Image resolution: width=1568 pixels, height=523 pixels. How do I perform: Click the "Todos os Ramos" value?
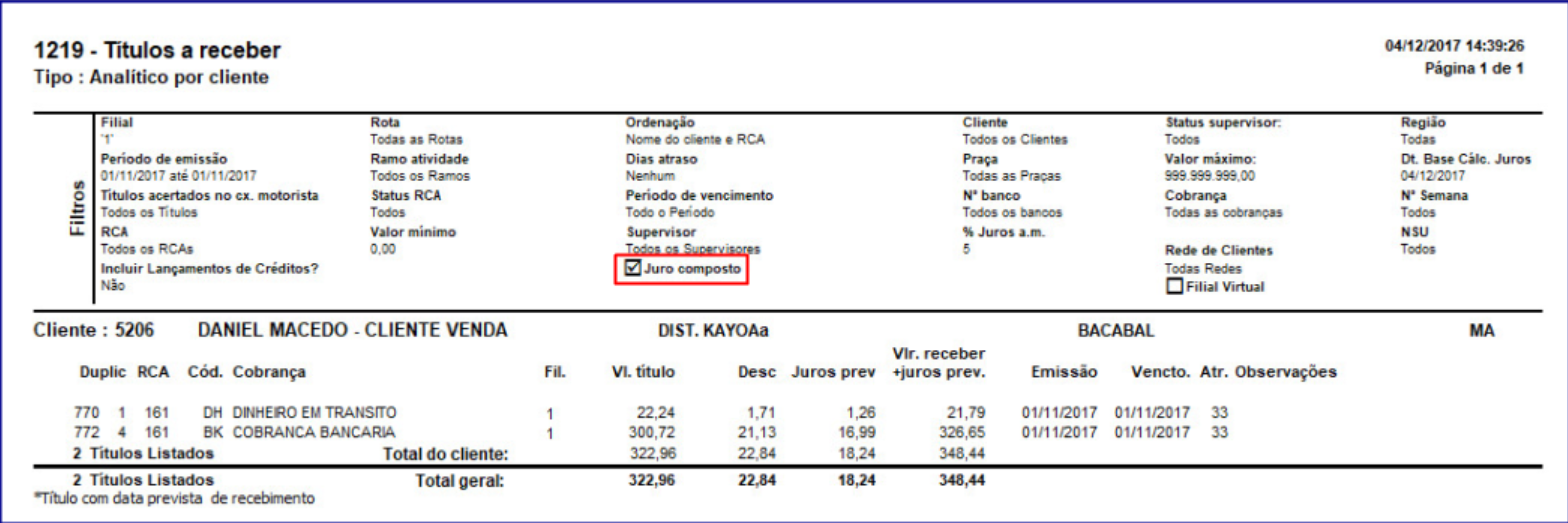[x=420, y=176]
